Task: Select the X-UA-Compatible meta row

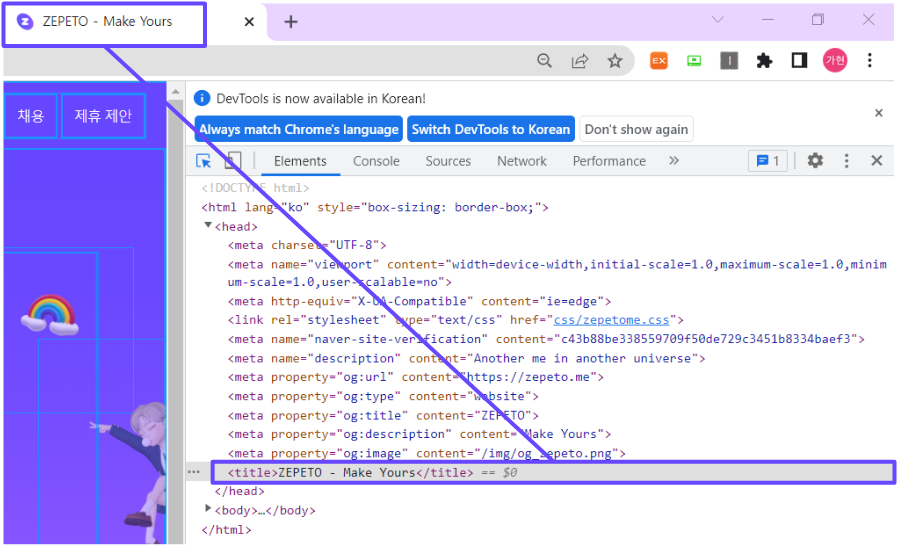Action: point(419,301)
